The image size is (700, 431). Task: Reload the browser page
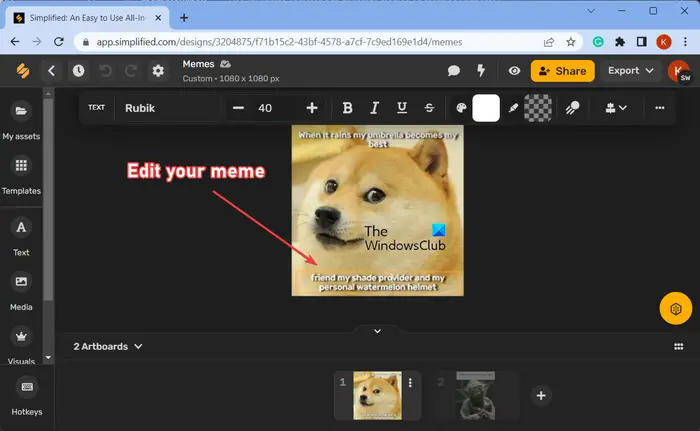(x=59, y=42)
